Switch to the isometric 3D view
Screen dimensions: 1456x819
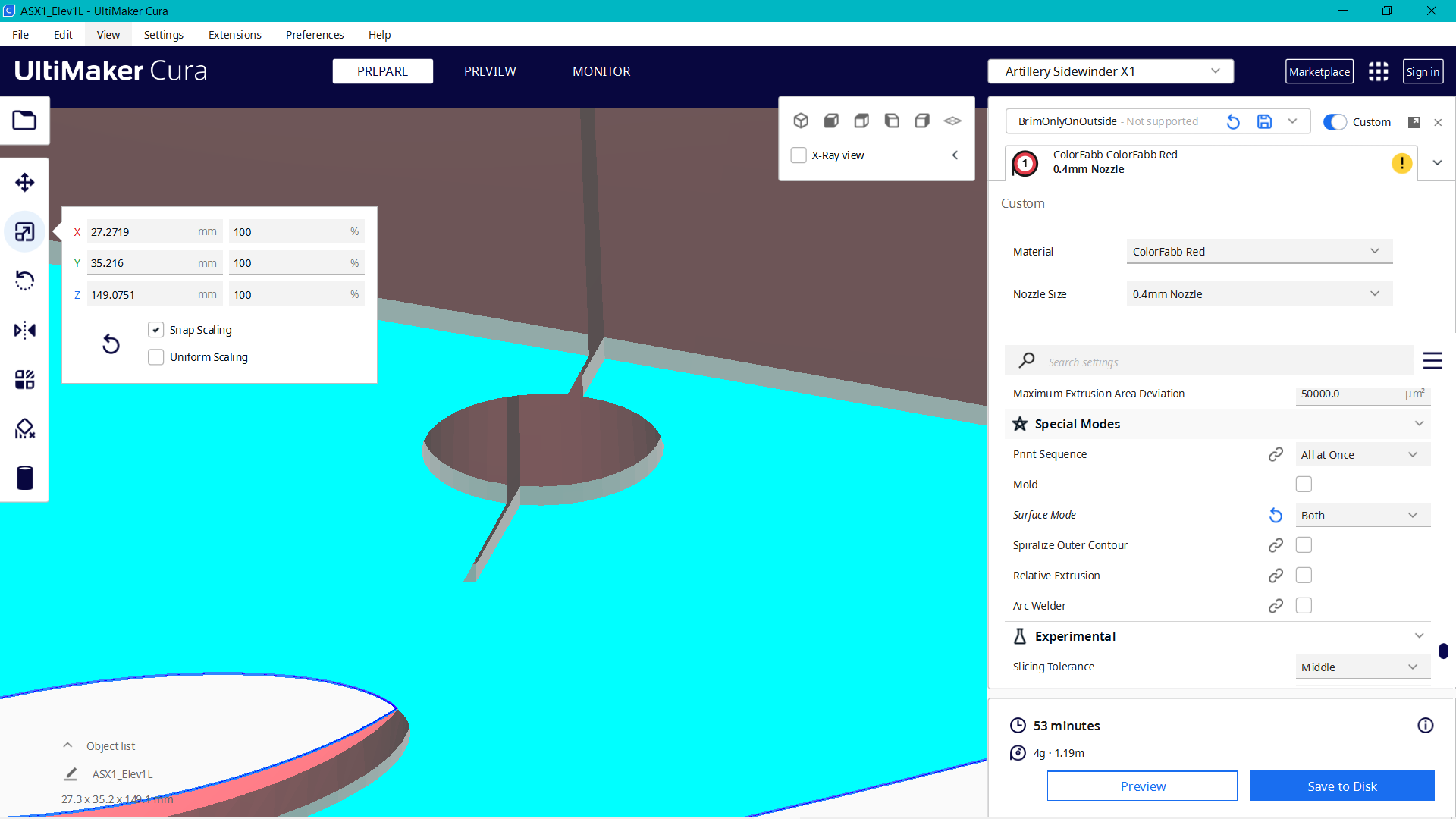801,120
